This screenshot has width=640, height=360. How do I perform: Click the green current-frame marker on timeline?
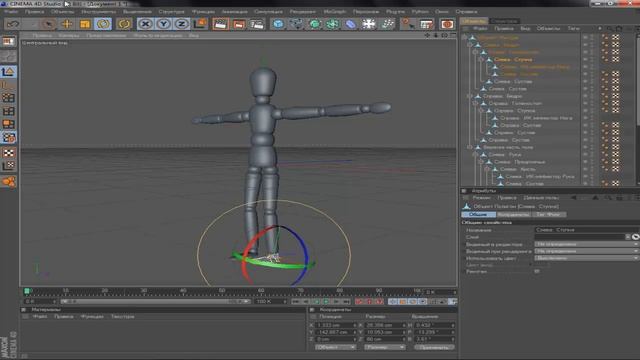27,291
